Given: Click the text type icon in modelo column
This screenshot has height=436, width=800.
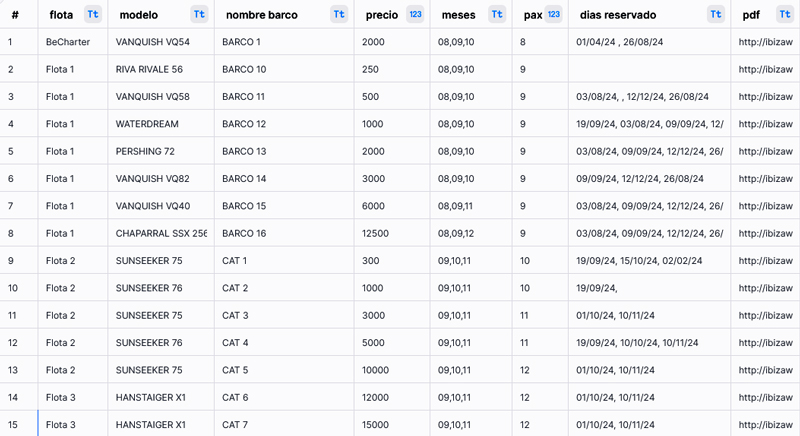Looking at the screenshot, I should (x=199, y=15).
